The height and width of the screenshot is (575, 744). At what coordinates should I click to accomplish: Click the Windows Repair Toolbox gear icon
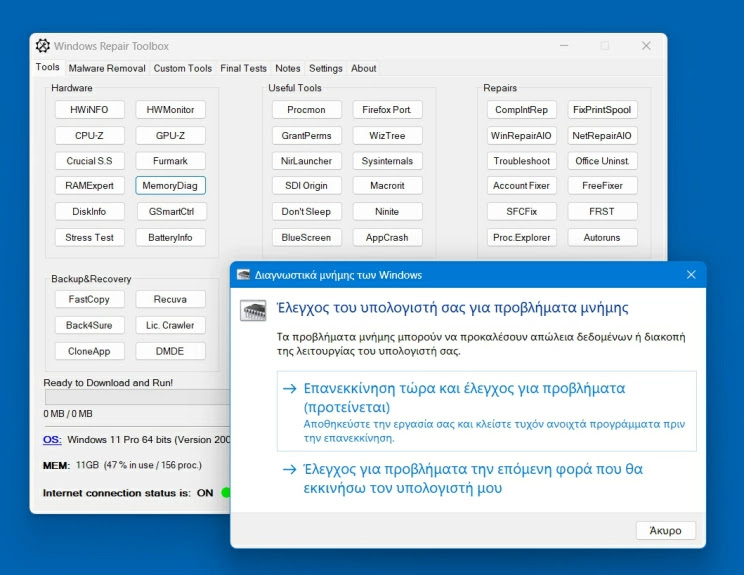[x=43, y=46]
